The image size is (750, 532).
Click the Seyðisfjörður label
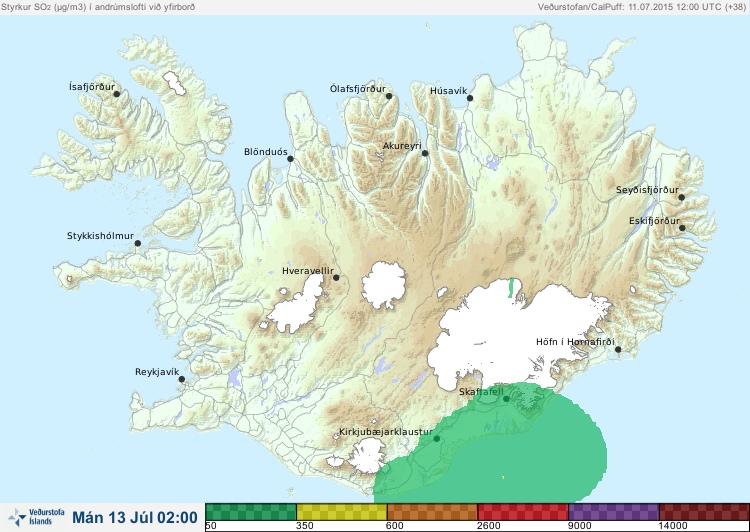coord(647,190)
